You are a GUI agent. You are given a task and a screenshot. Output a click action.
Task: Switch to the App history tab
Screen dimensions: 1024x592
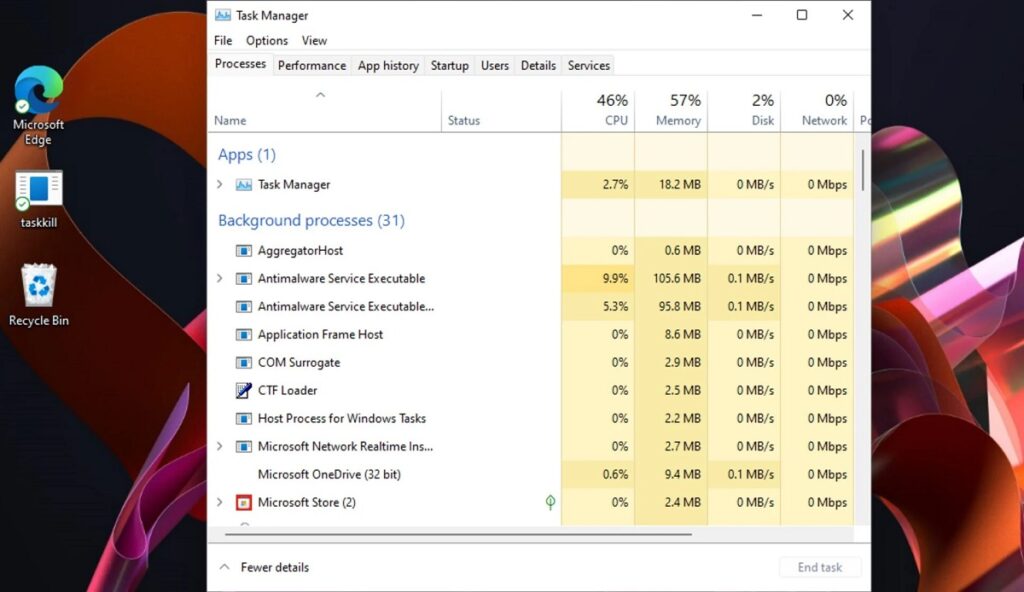pyautogui.click(x=388, y=65)
